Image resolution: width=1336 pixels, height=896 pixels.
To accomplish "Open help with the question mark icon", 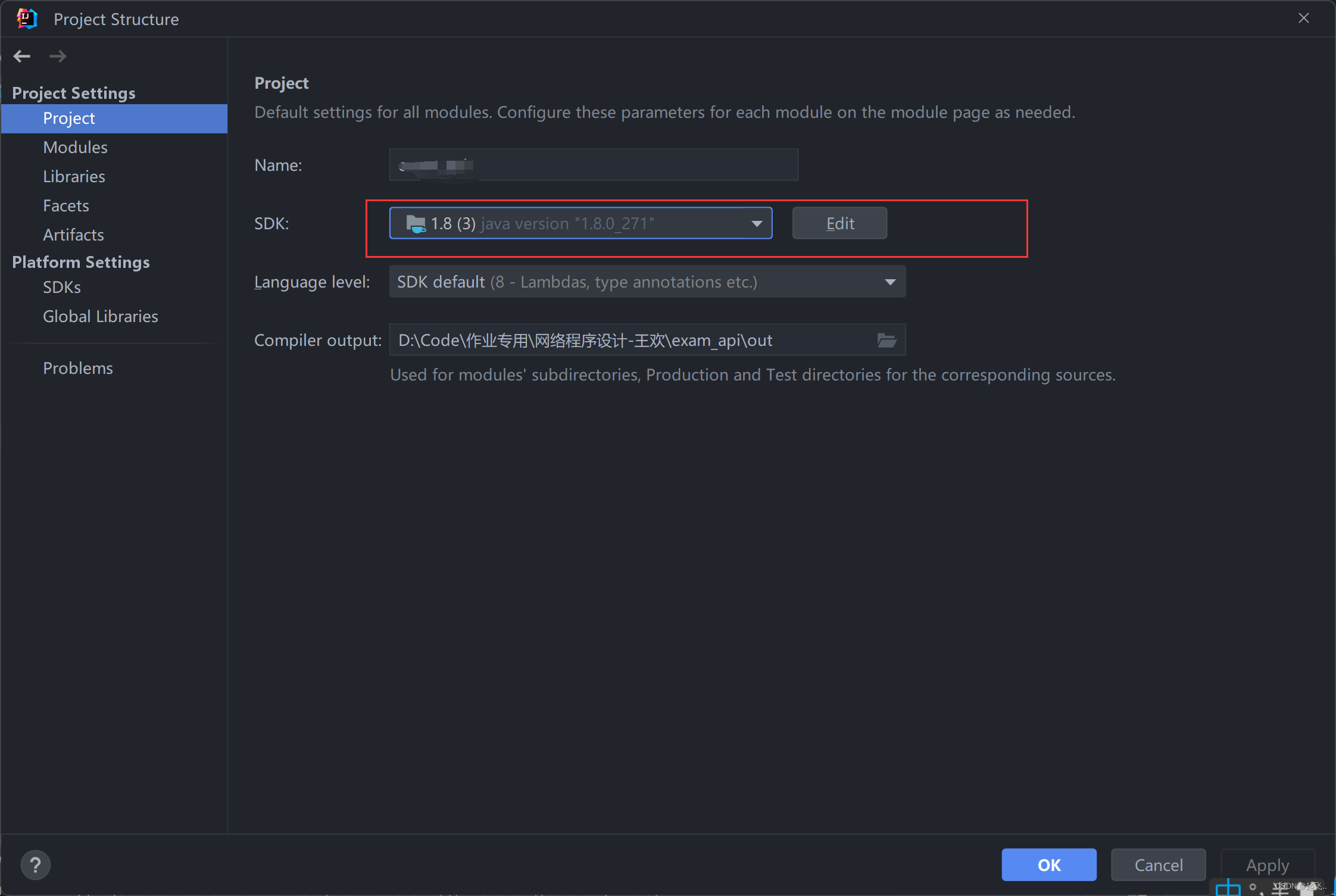I will coord(36,864).
